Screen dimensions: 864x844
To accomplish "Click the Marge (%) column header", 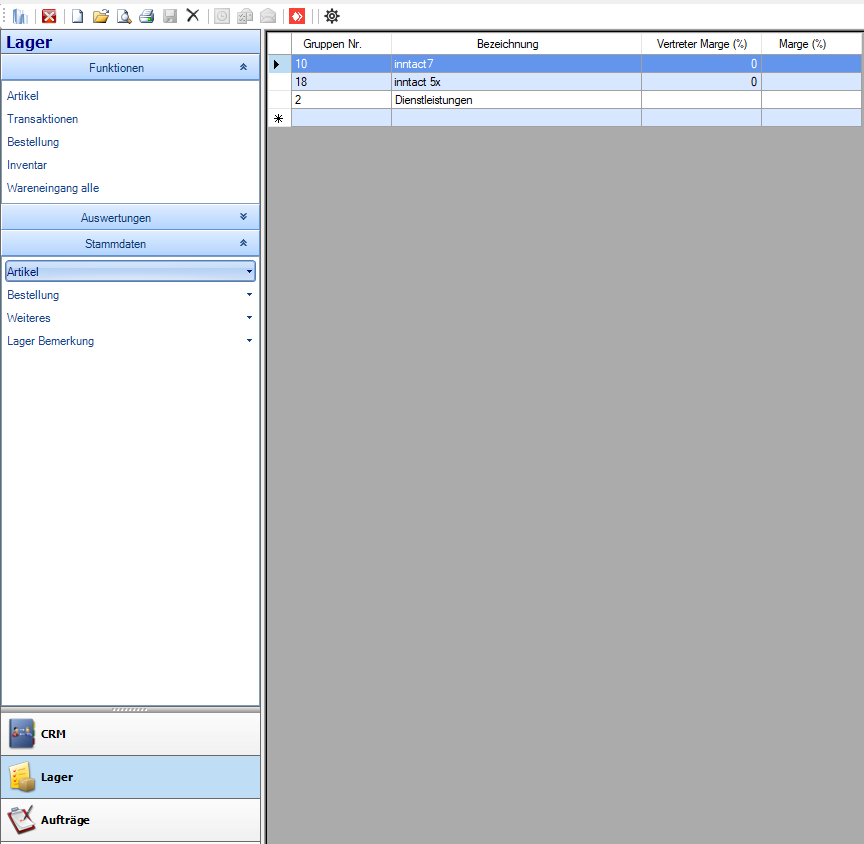I will tap(811, 44).
